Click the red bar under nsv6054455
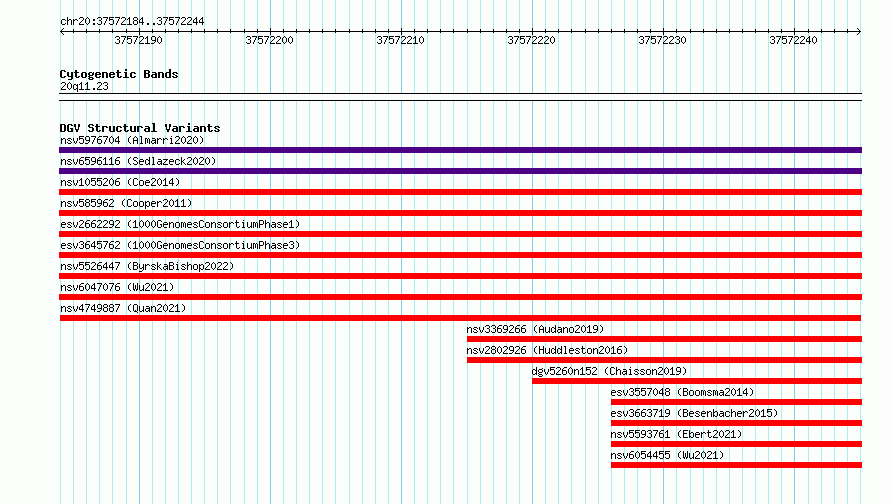The width and height of the screenshot is (890, 504). coord(736,465)
